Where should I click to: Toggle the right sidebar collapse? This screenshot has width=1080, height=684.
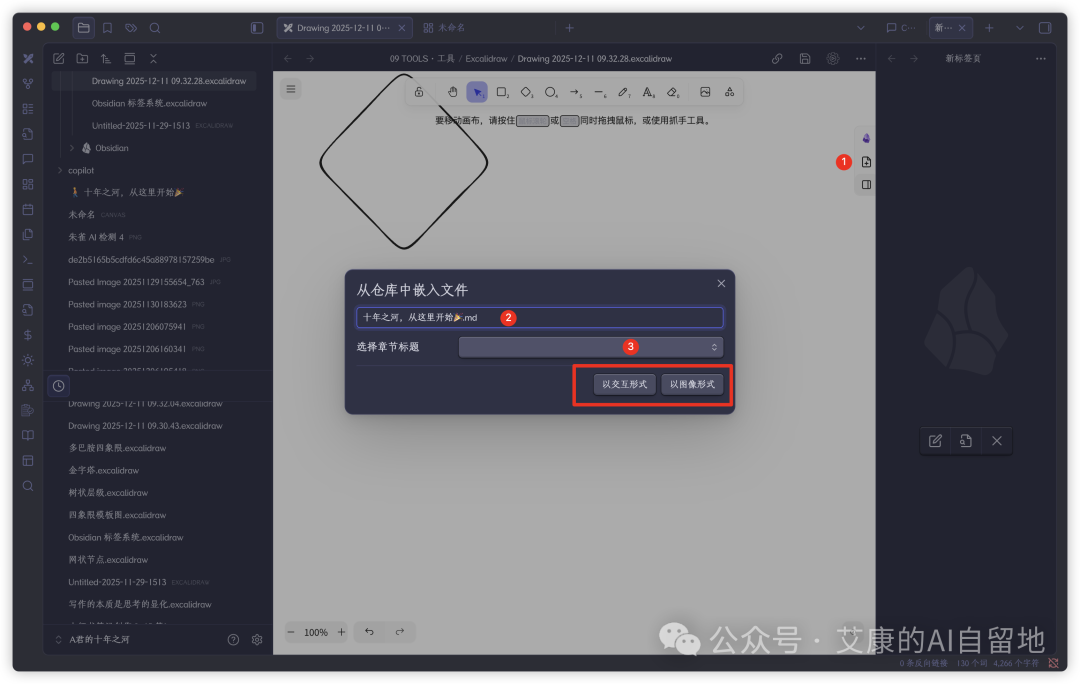click(x=1045, y=28)
